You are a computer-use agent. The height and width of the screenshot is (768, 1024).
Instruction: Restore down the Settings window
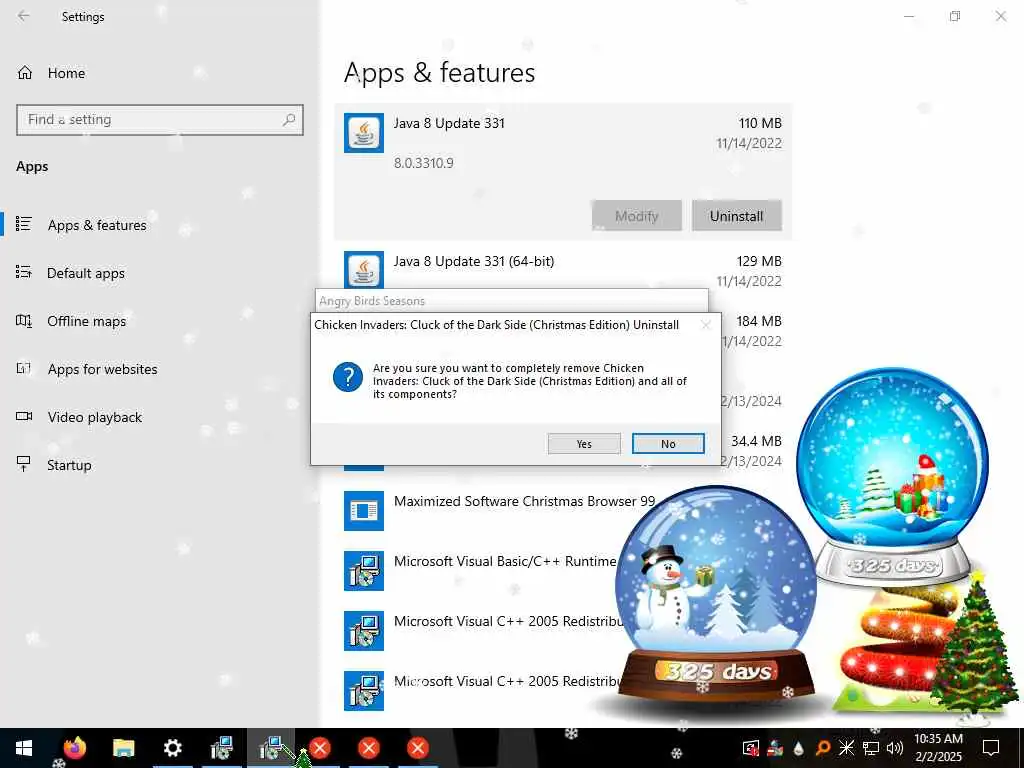(x=955, y=16)
